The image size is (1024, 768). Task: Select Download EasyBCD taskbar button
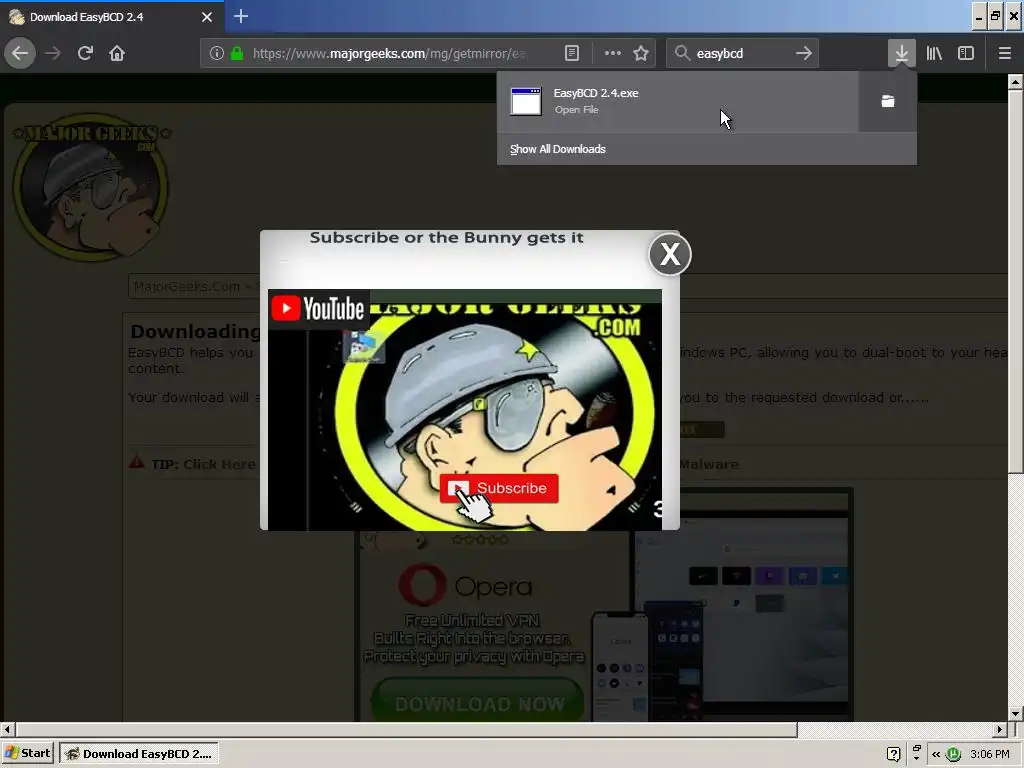click(139, 754)
